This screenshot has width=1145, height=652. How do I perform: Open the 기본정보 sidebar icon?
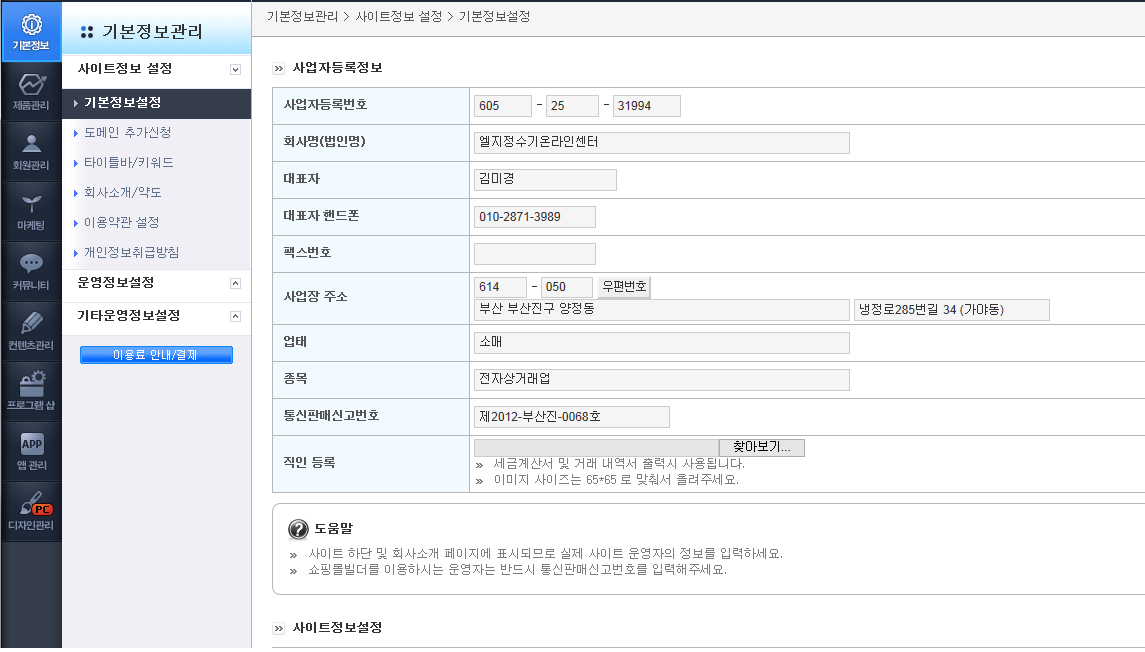point(31,32)
